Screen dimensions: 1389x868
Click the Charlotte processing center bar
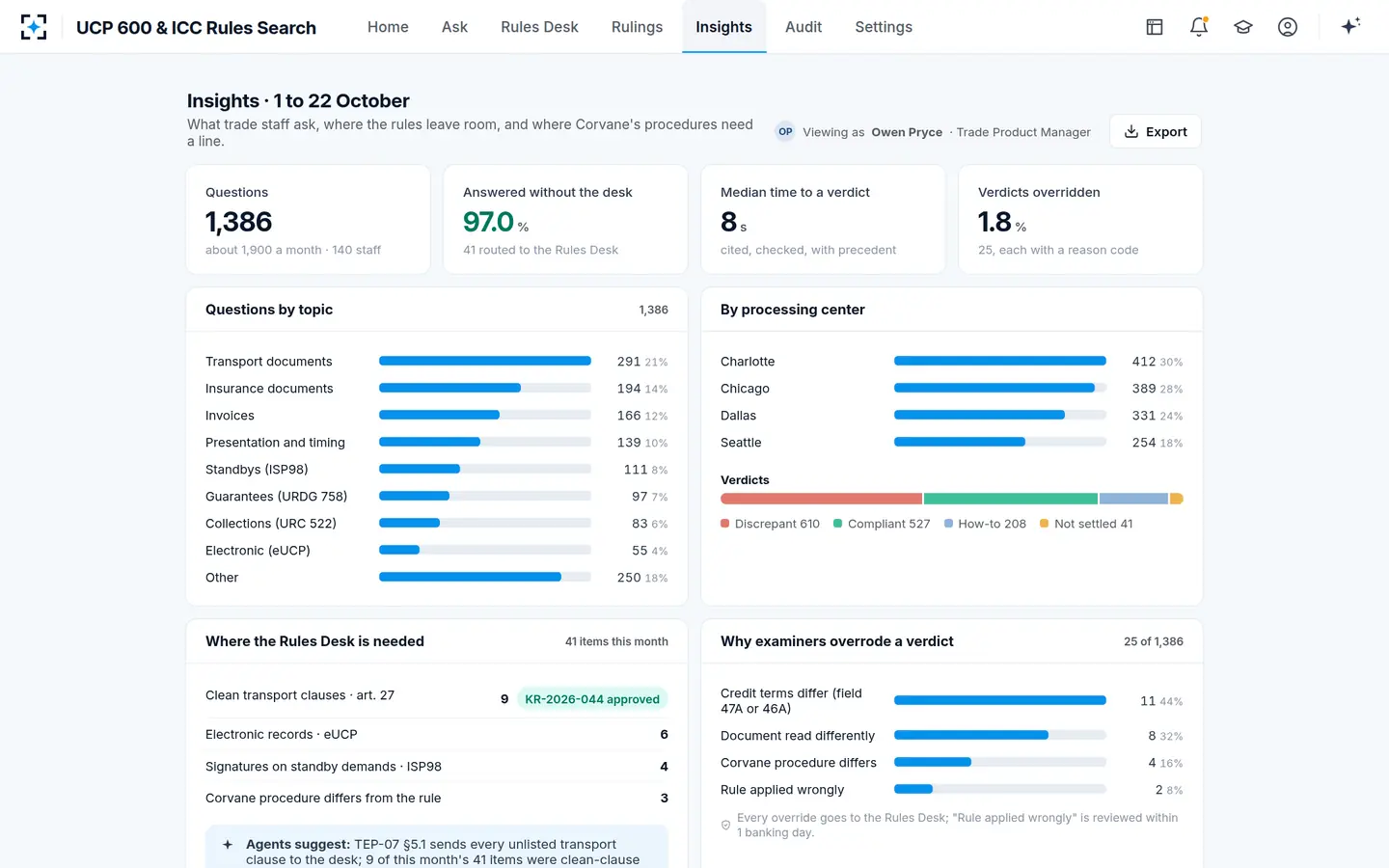coord(1000,362)
